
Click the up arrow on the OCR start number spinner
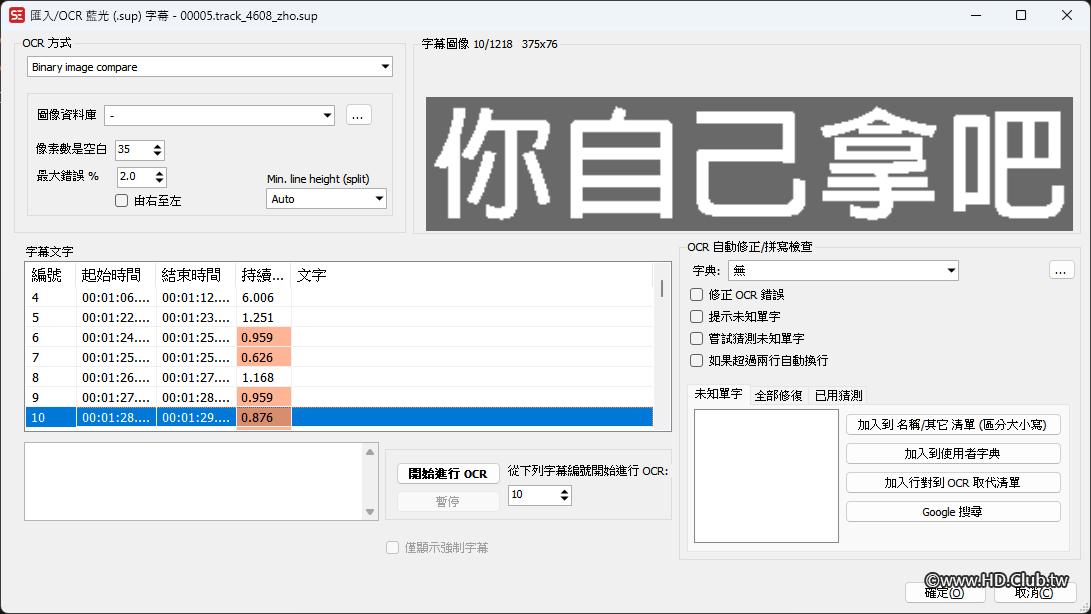coord(565,491)
